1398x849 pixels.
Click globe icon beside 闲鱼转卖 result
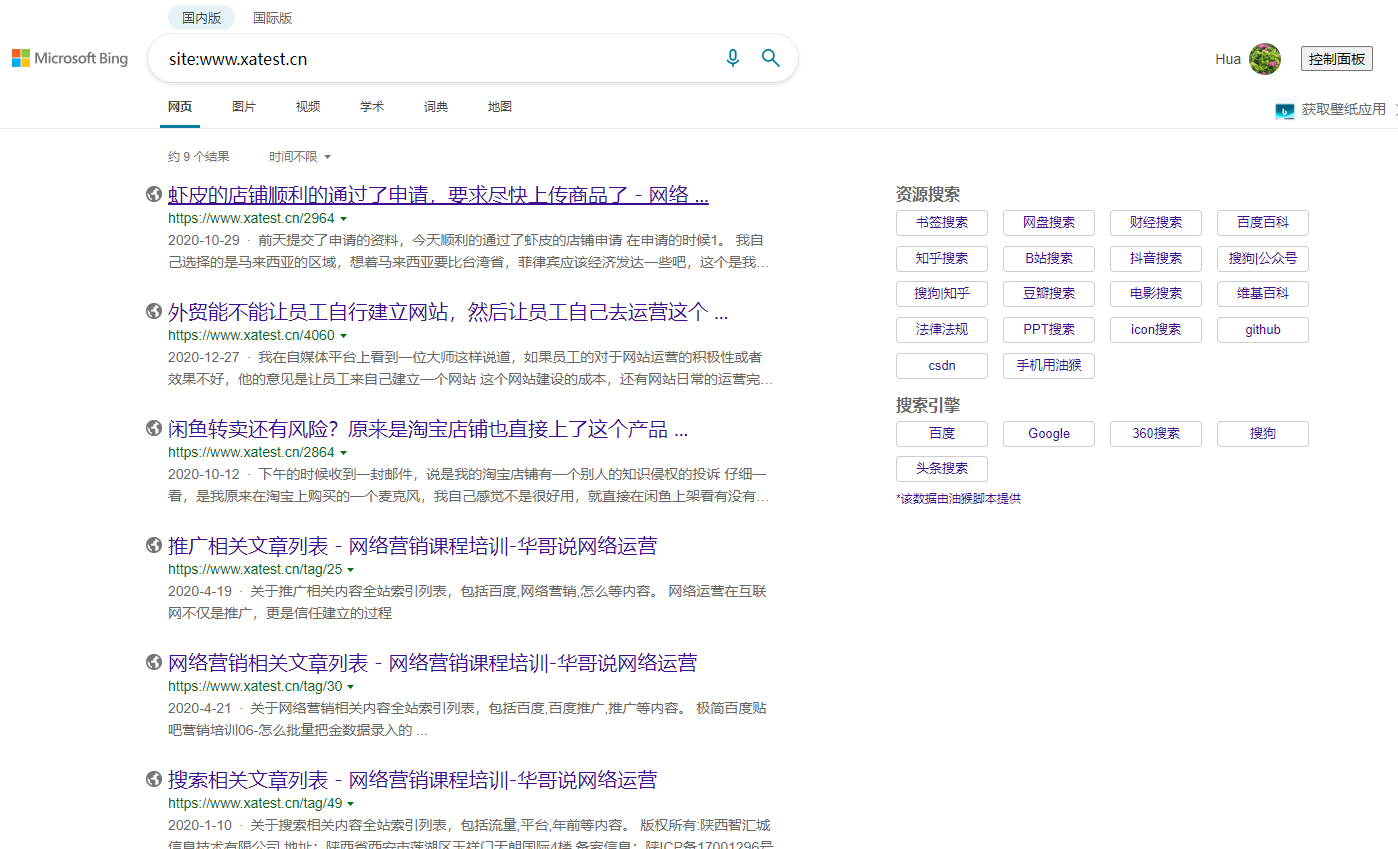coord(153,429)
